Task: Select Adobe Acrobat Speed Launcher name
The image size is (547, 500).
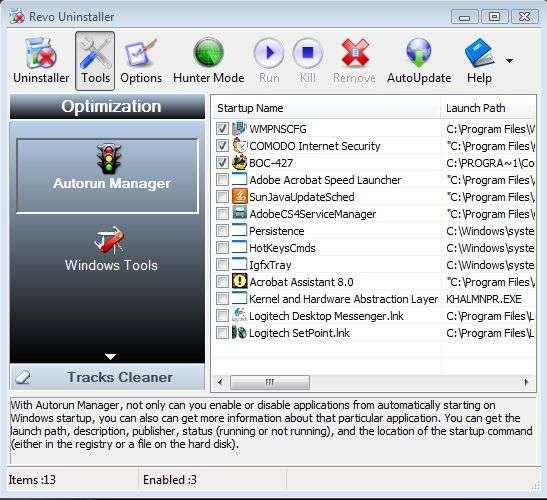Action: pyautogui.click(x=325, y=180)
